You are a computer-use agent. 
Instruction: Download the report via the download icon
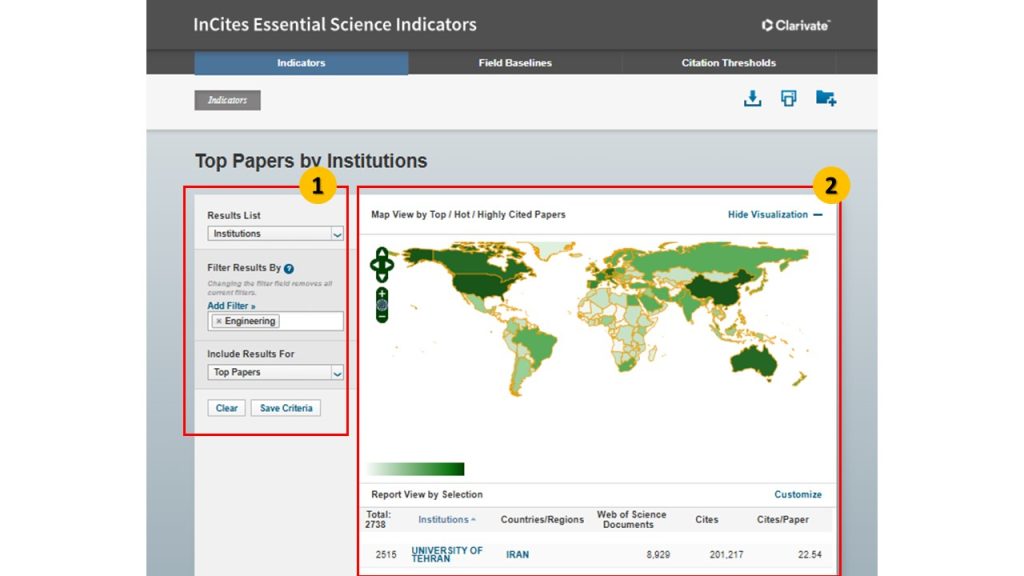[752, 99]
